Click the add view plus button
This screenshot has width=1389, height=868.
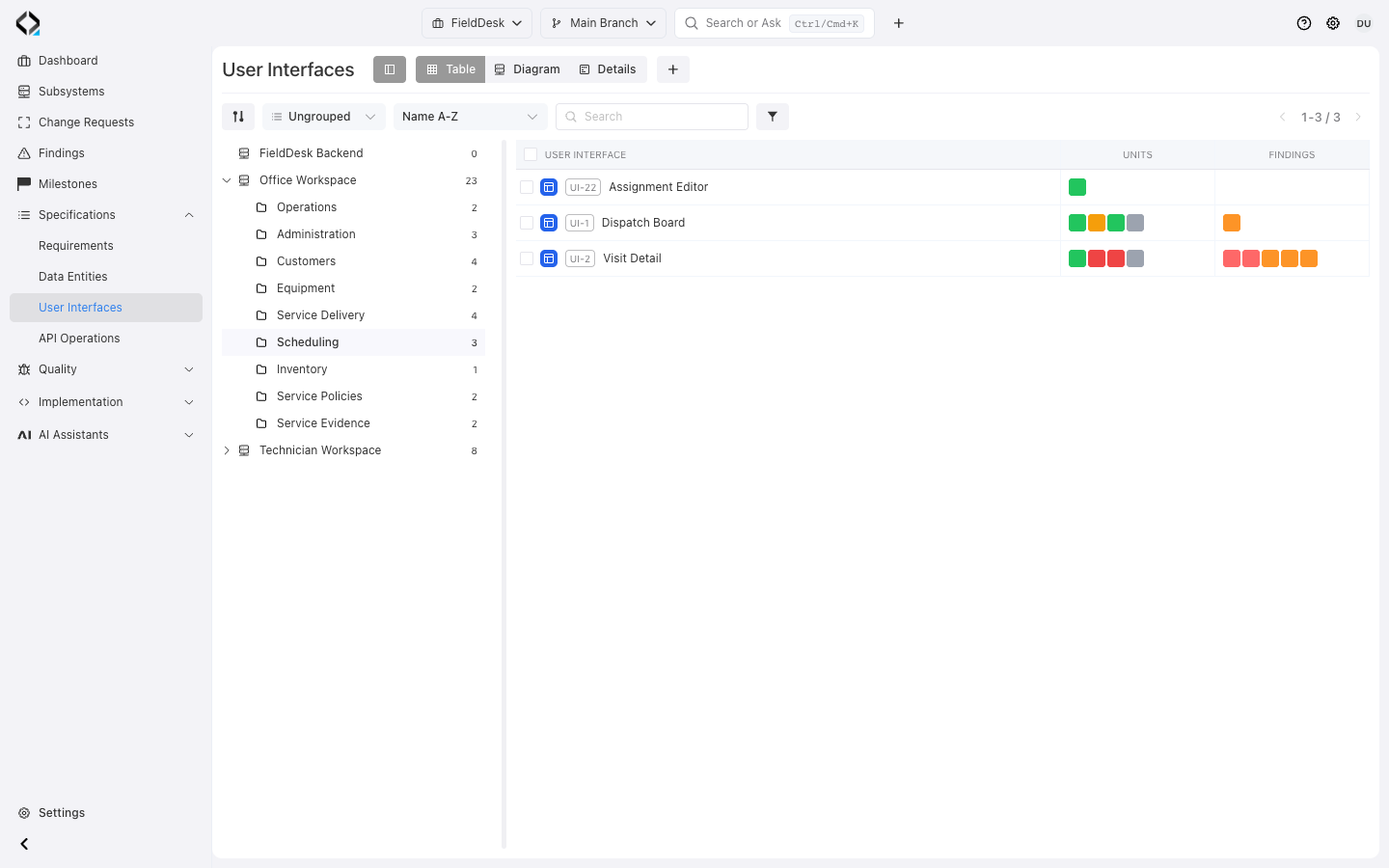click(x=673, y=69)
